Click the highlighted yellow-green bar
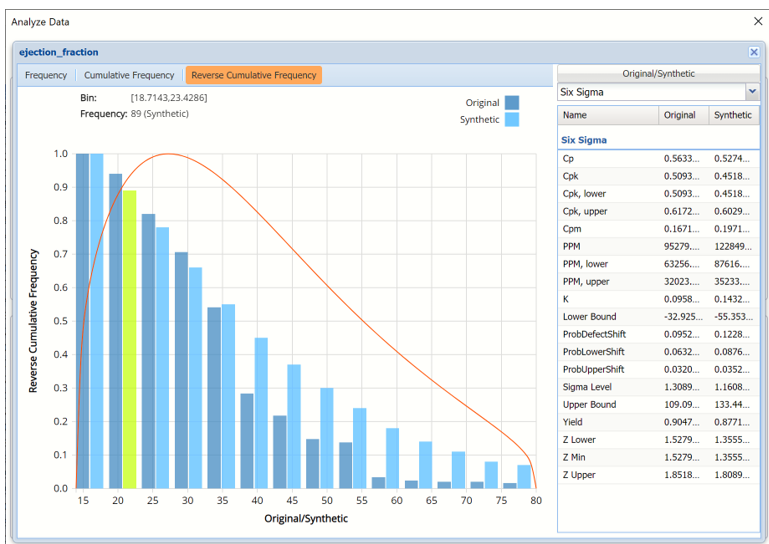The width and height of the screenshot is (769, 544). [x=129, y=340]
